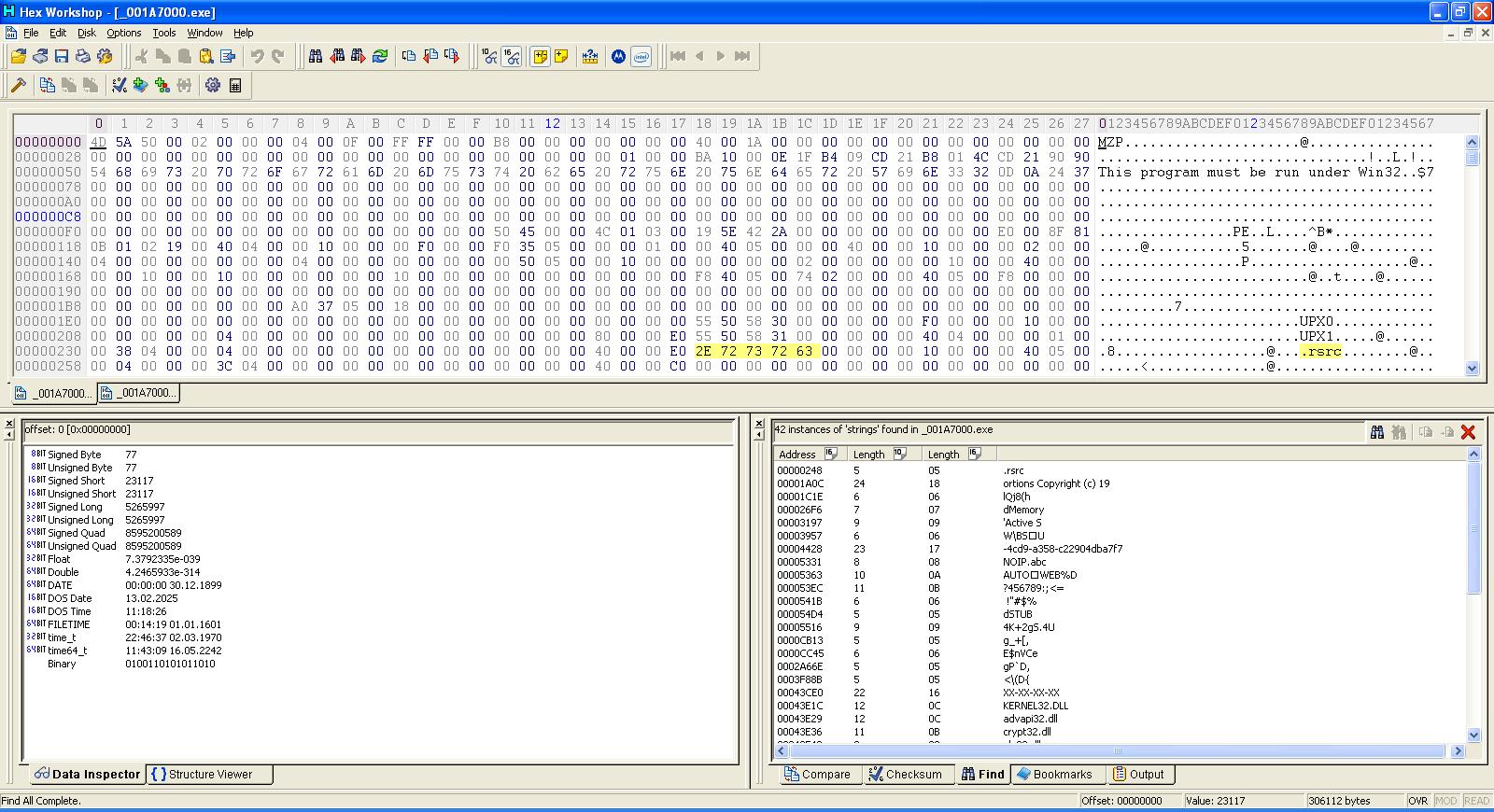Toggle the highlighted bookmark note button

[x=540, y=56]
